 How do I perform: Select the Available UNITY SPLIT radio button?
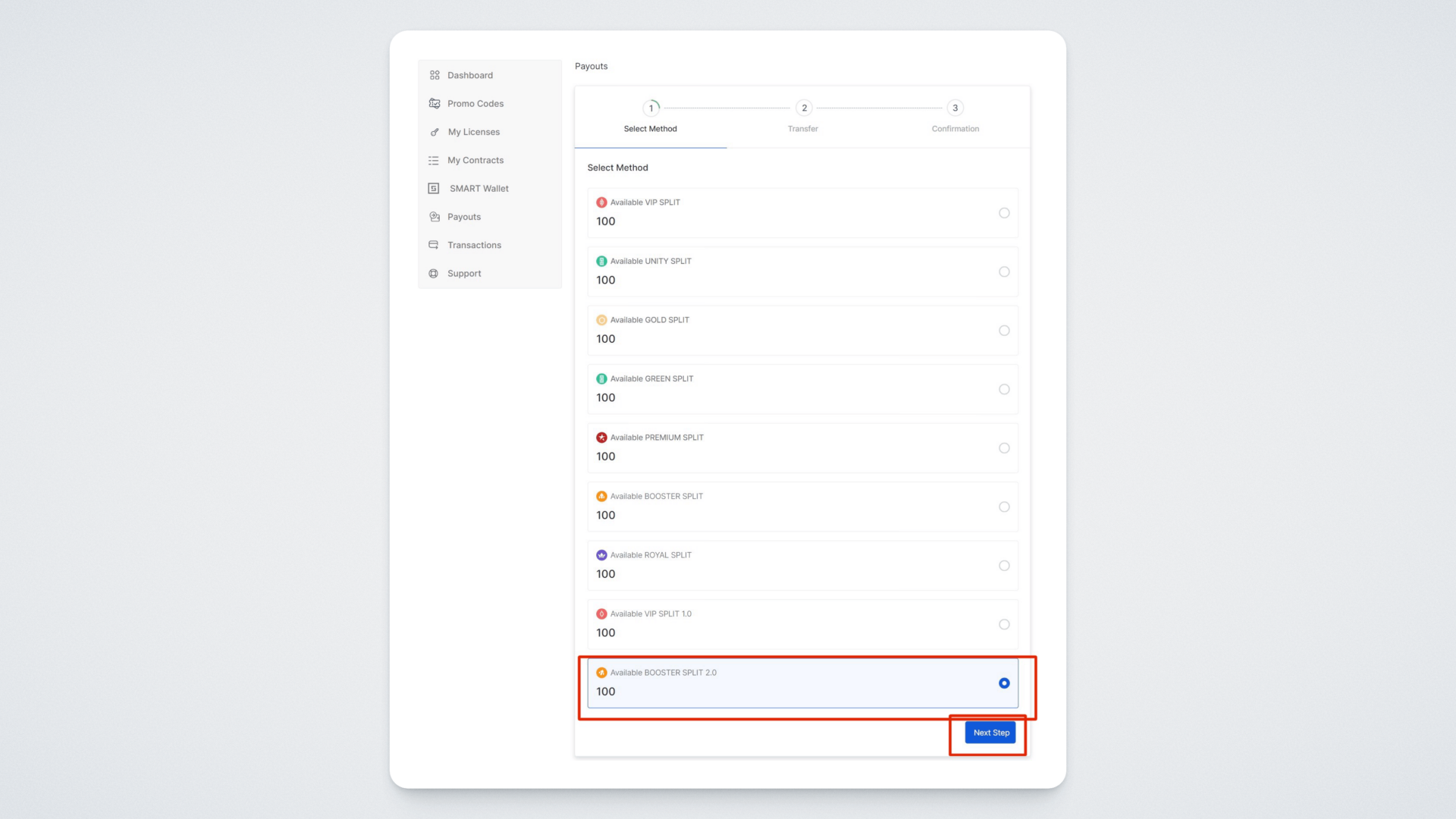[1004, 271]
